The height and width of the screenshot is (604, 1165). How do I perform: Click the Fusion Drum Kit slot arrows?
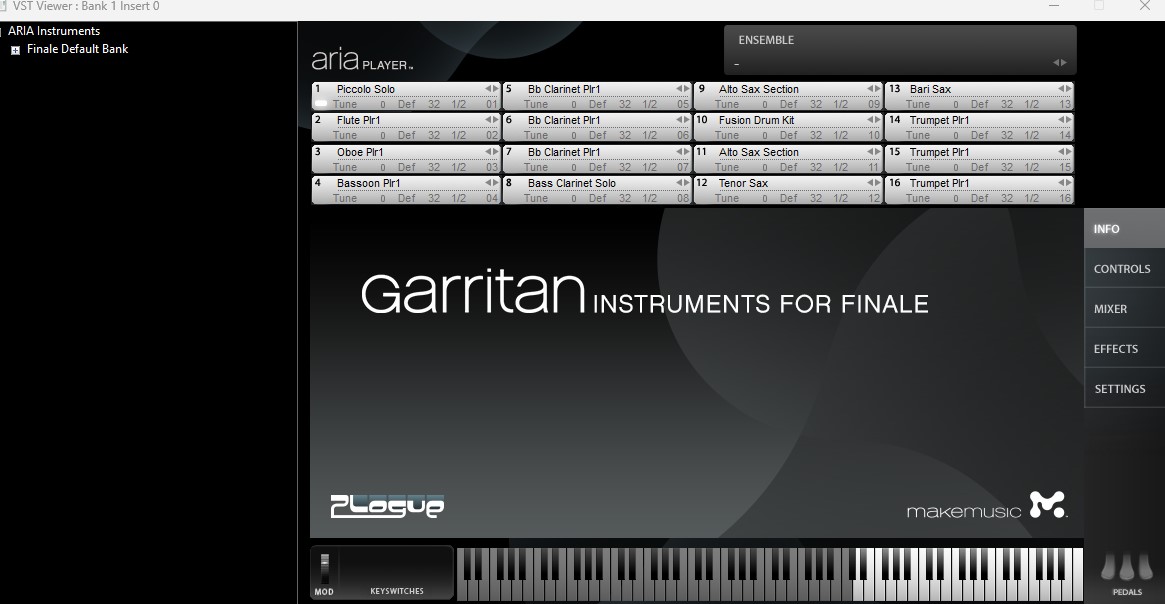873,121
